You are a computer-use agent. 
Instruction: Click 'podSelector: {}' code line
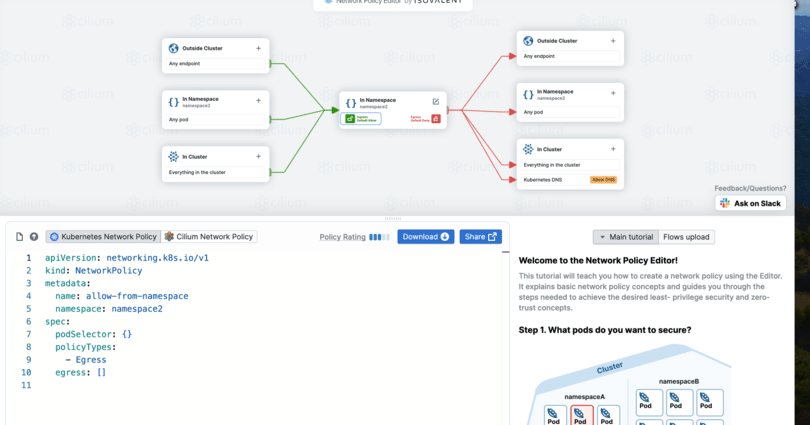[x=94, y=334]
